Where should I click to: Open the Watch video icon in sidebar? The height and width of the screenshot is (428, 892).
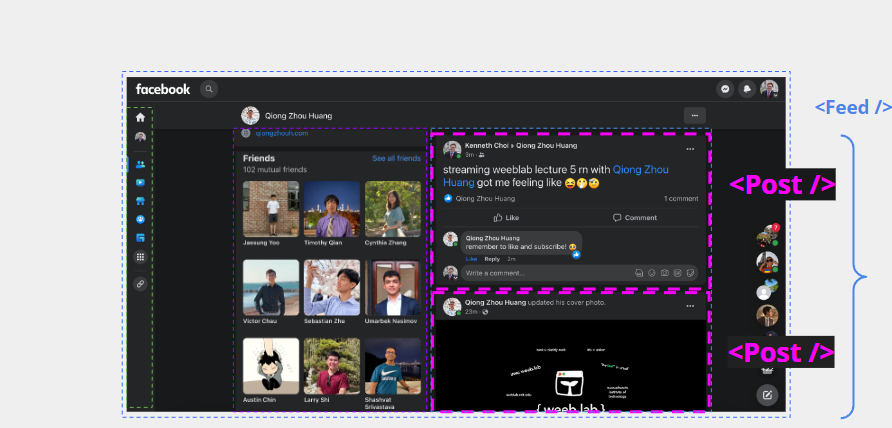(x=140, y=183)
